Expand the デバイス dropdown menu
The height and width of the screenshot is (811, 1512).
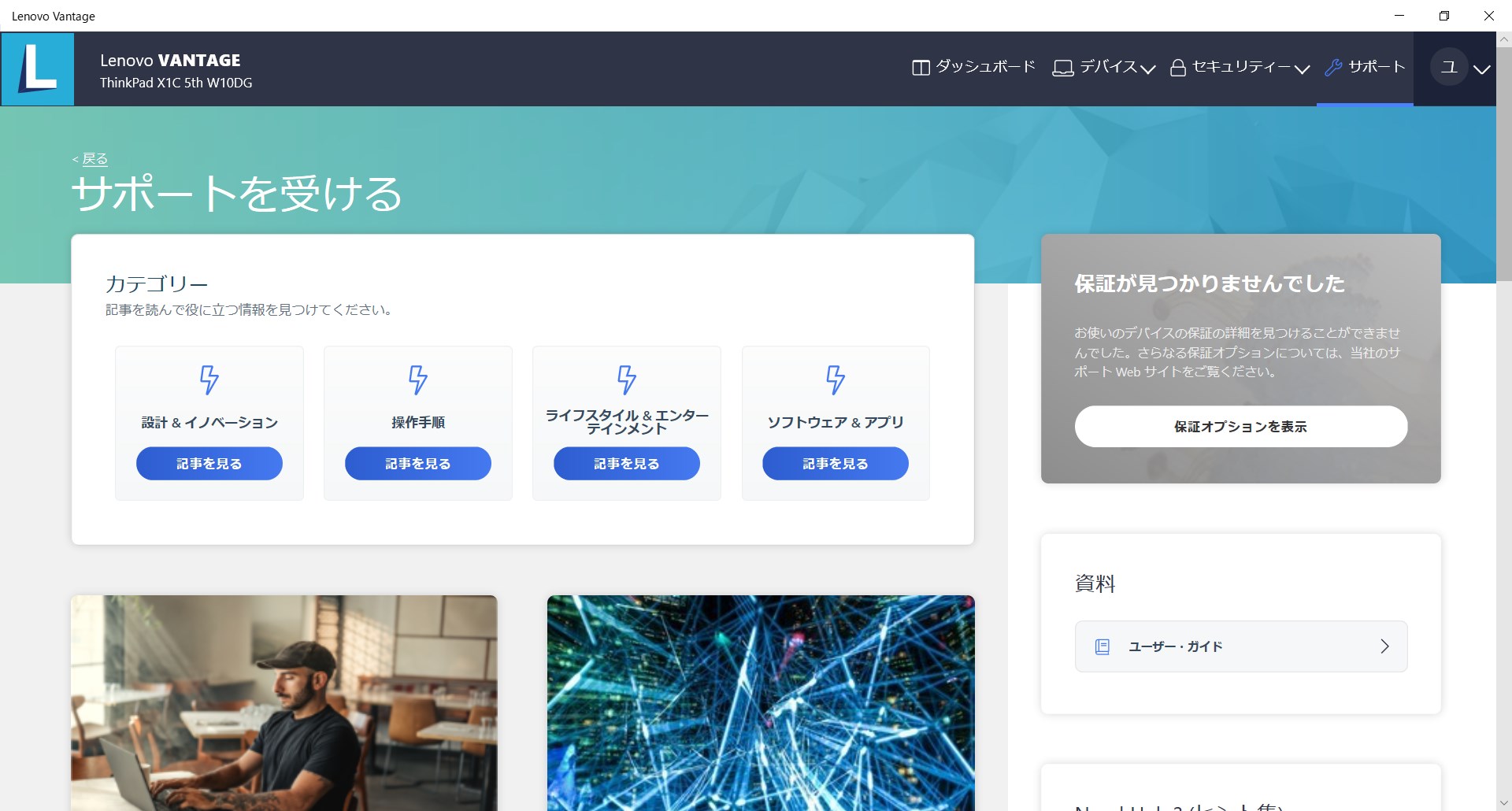click(1150, 69)
